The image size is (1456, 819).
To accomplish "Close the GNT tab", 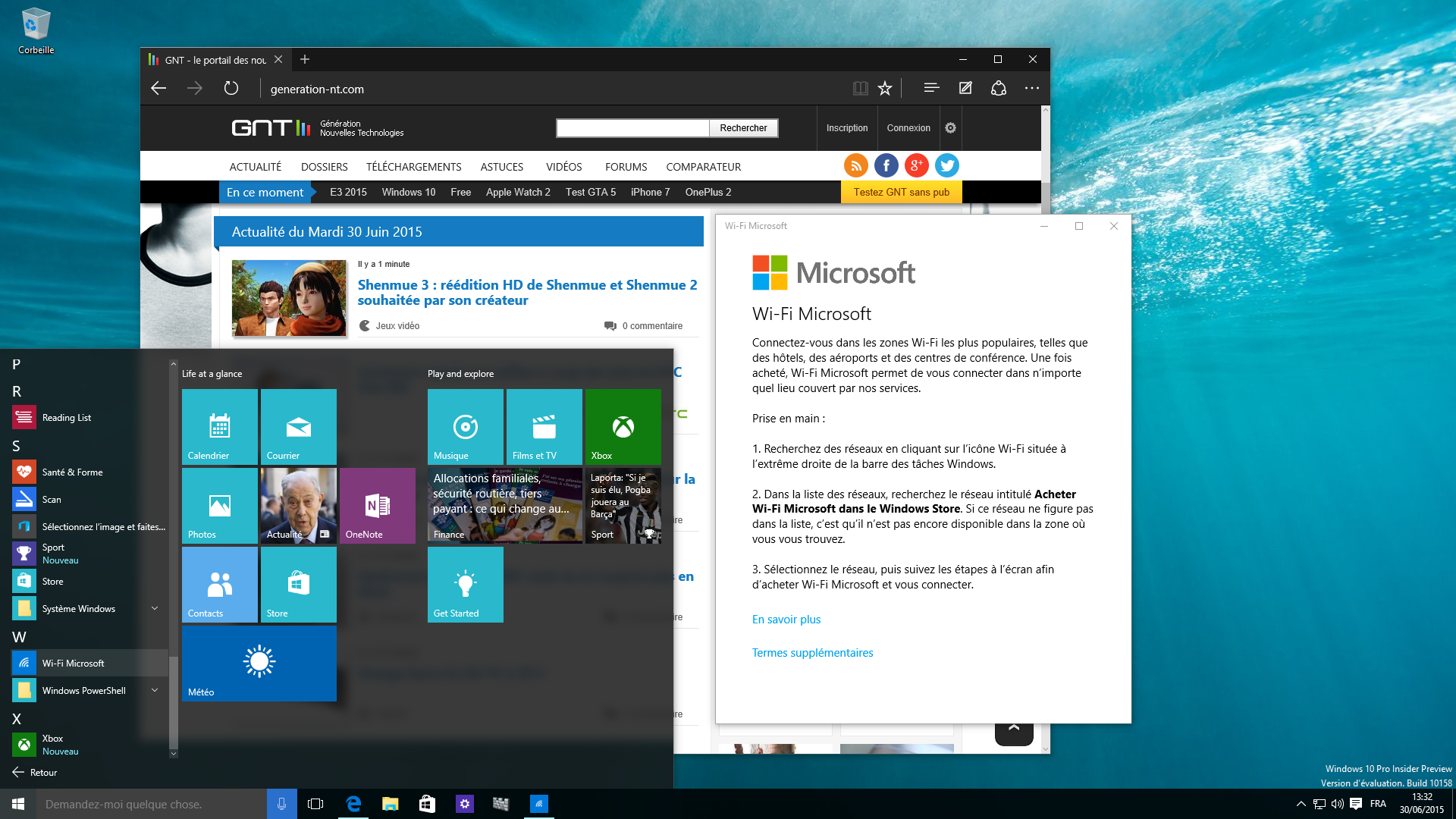I will tap(278, 59).
